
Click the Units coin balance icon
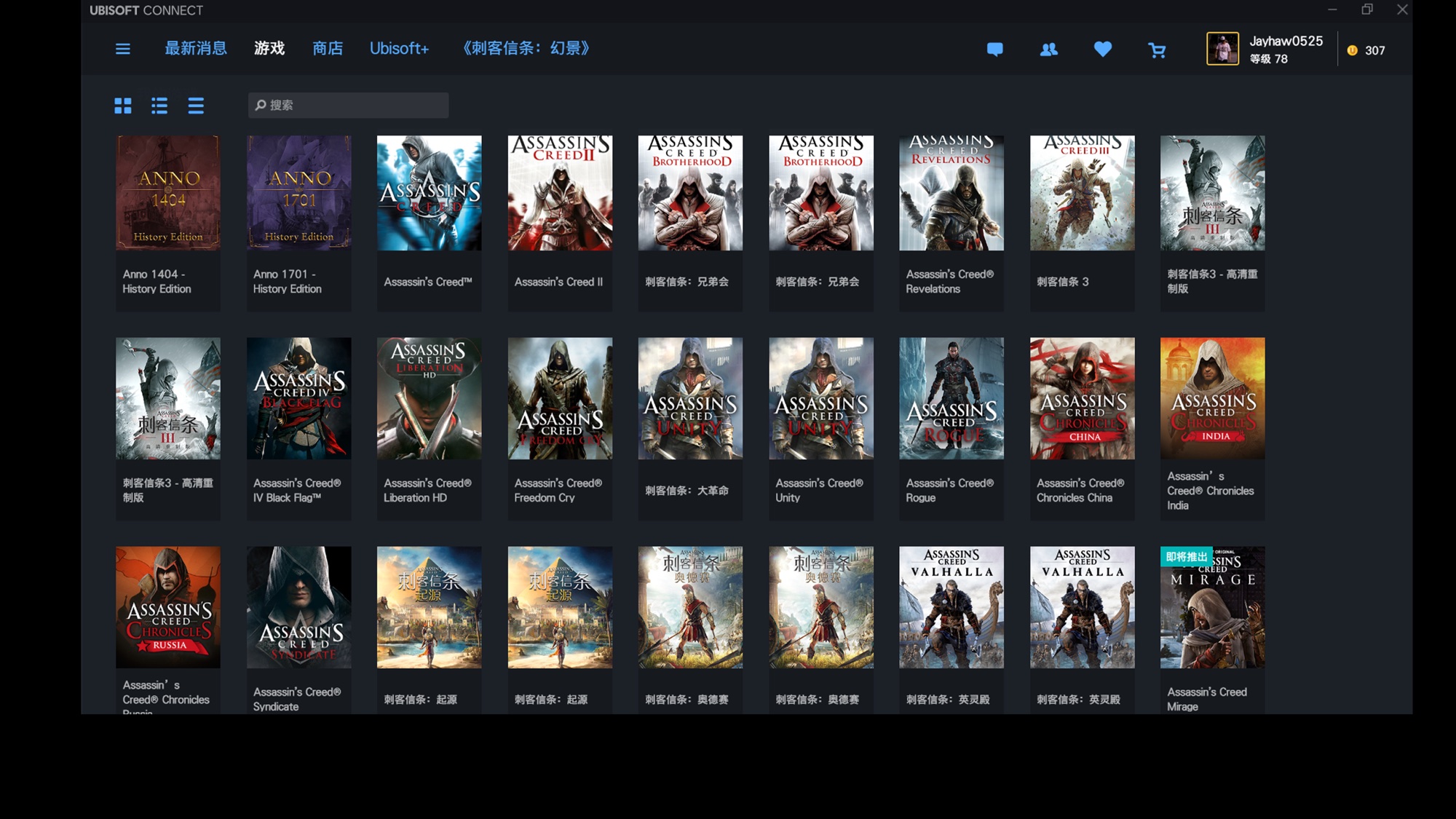click(1353, 50)
